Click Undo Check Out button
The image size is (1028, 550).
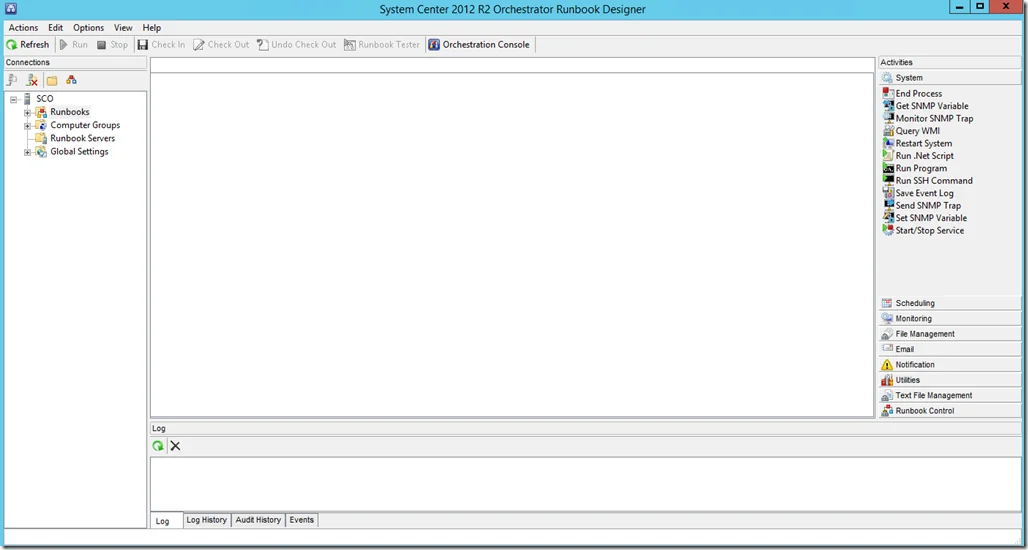point(296,45)
